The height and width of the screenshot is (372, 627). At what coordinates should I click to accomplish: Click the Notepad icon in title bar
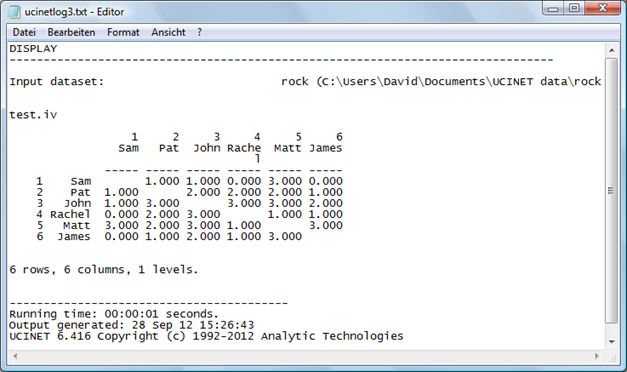14,12
